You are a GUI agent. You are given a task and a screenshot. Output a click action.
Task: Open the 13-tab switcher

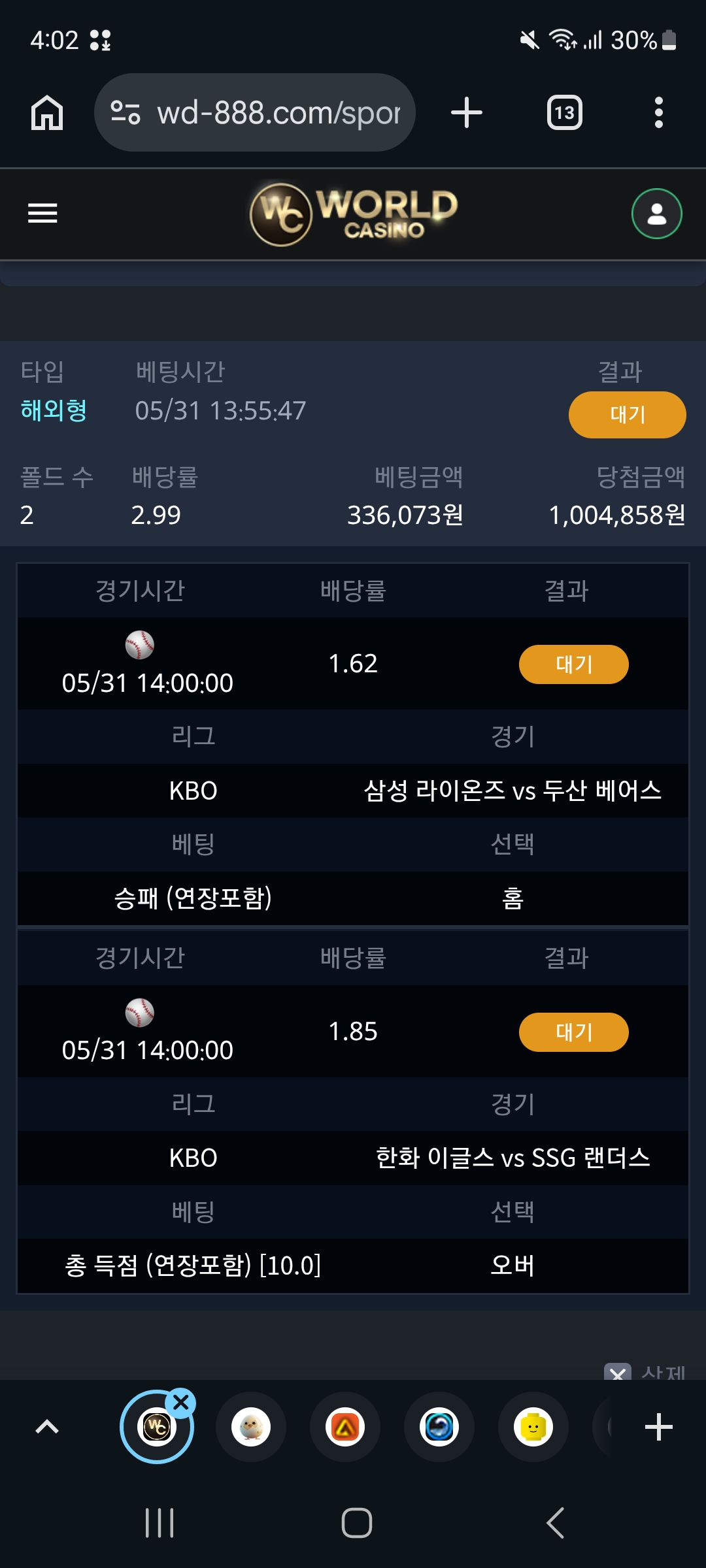pyautogui.click(x=564, y=112)
